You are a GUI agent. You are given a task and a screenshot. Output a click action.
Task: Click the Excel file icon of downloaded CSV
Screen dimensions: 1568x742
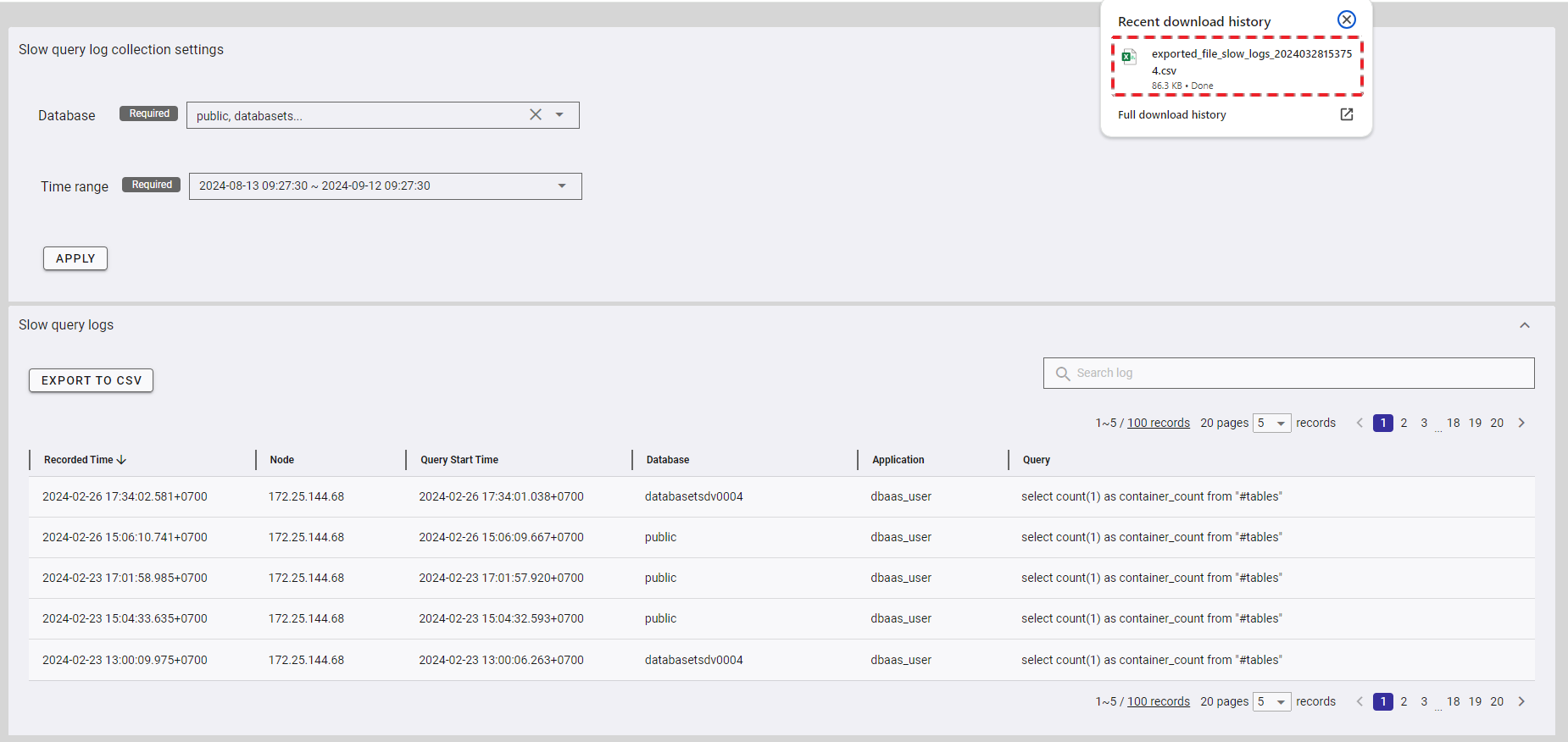pos(1129,57)
